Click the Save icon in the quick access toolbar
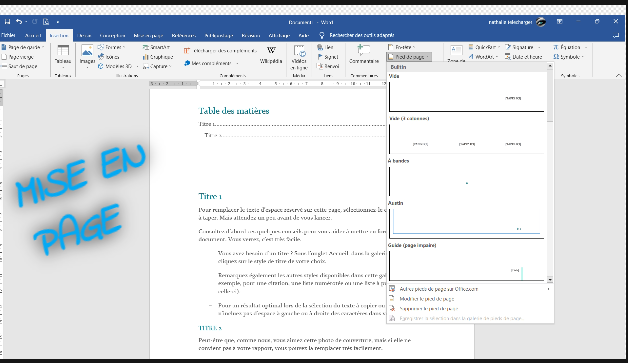The image size is (628, 363). point(7,22)
